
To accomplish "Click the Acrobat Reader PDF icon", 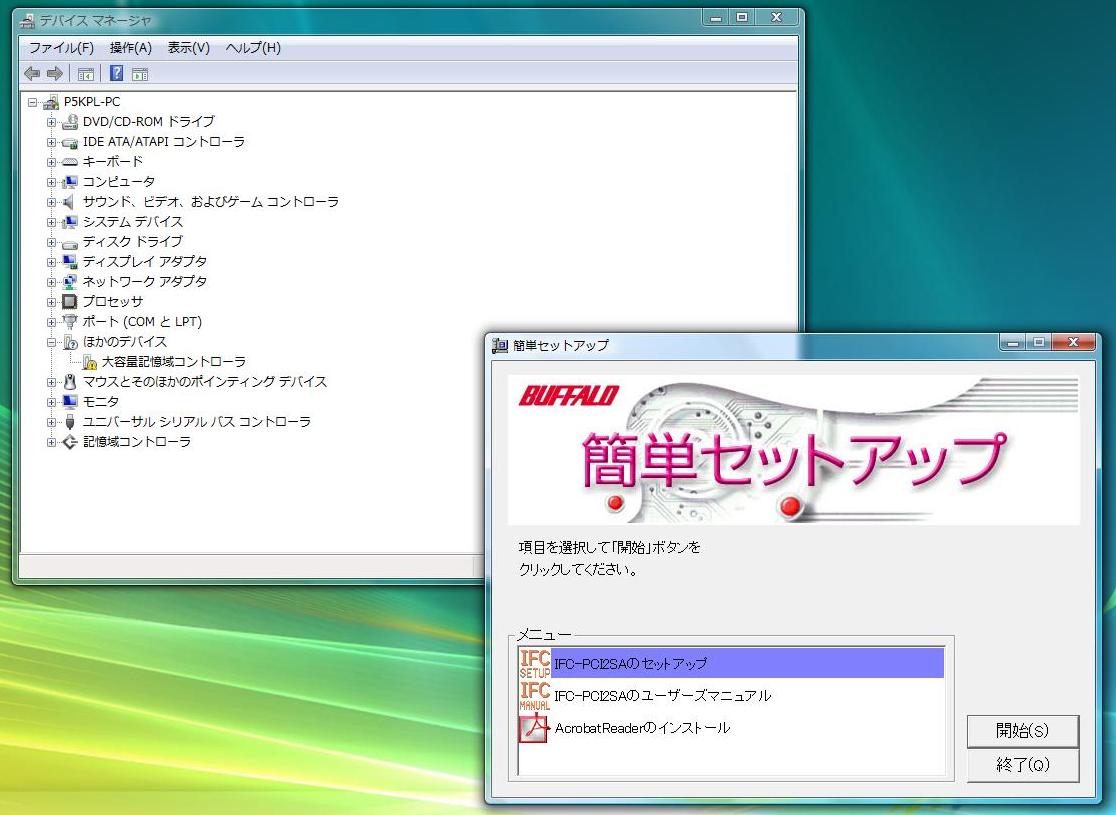I will point(534,727).
